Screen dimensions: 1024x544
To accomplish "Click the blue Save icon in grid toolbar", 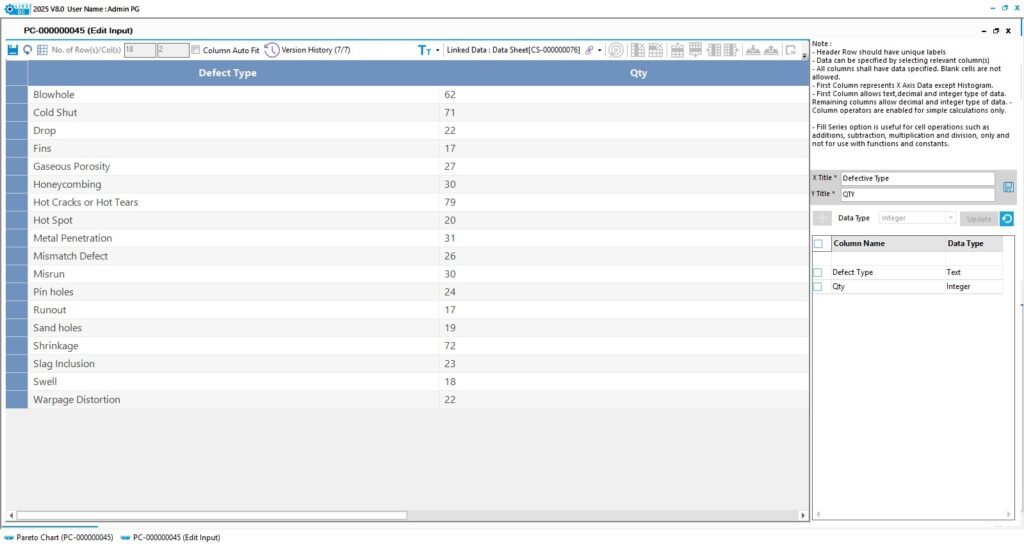I will click(12, 50).
